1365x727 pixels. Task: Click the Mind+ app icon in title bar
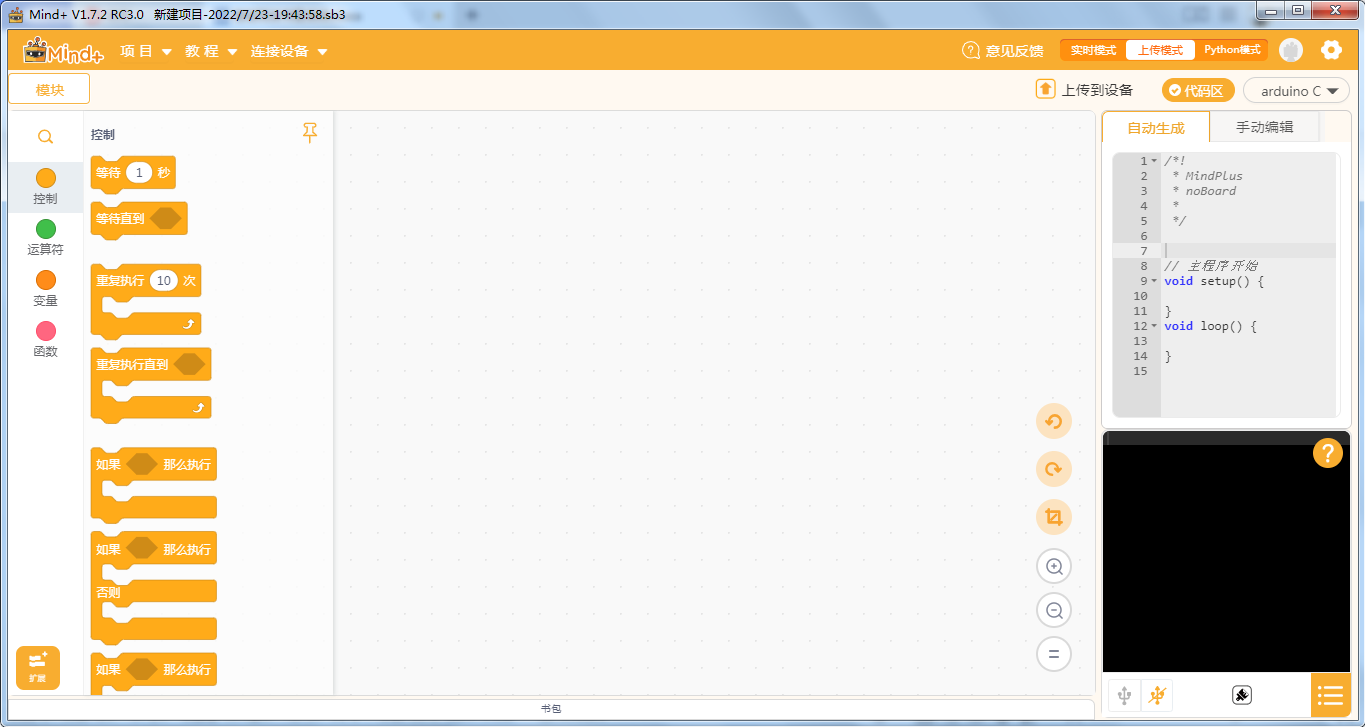(x=16, y=14)
